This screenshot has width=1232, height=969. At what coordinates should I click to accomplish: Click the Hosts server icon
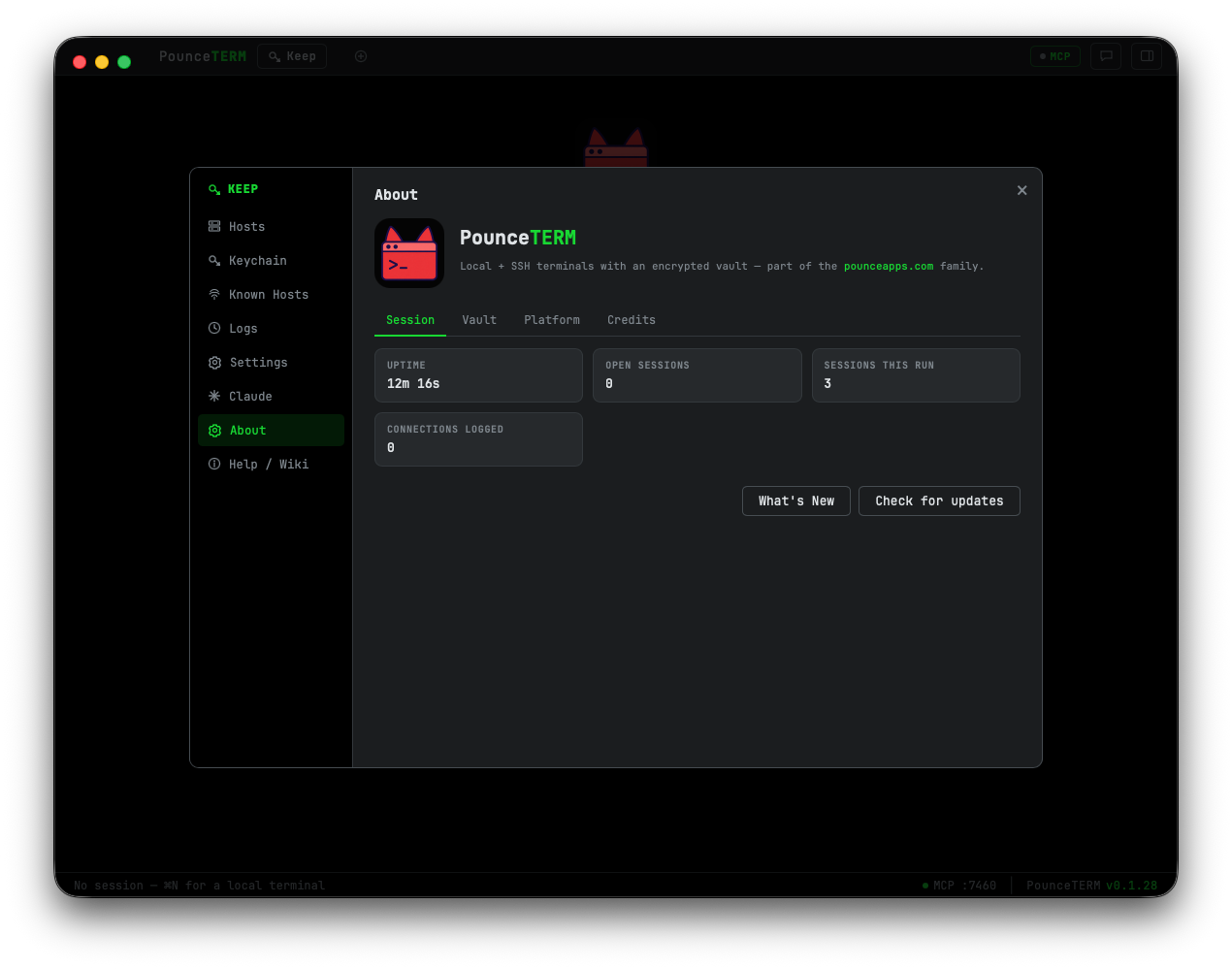[x=214, y=227]
